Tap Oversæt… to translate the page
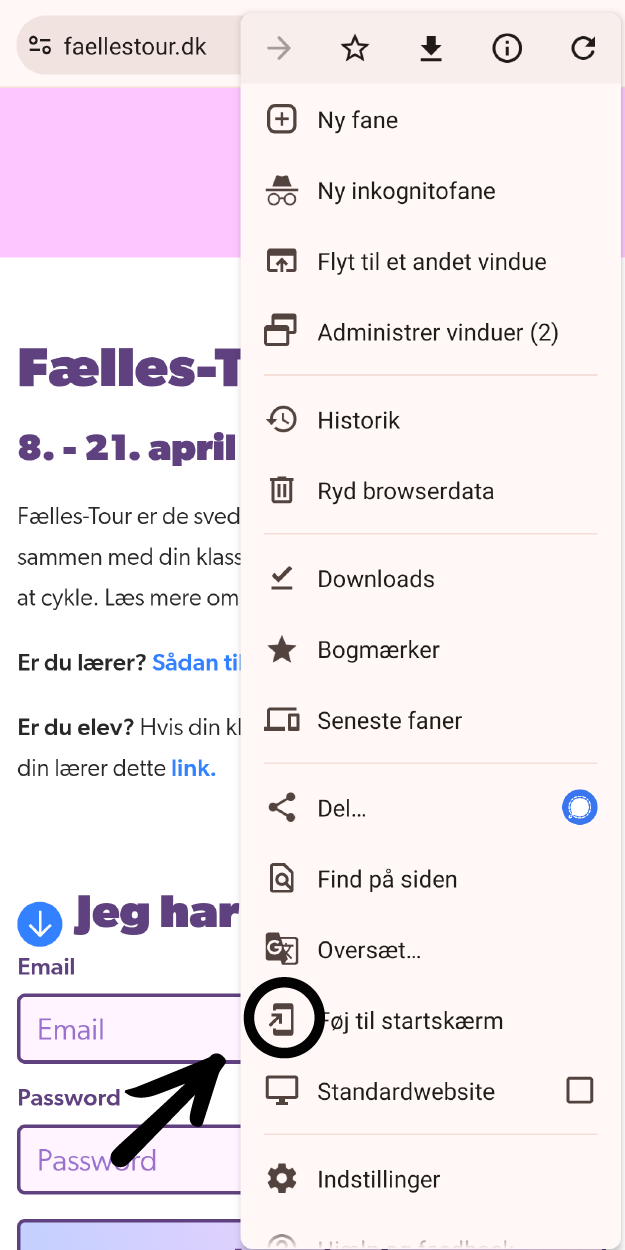The width and height of the screenshot is (625, 1250). (x=368, y=950)
